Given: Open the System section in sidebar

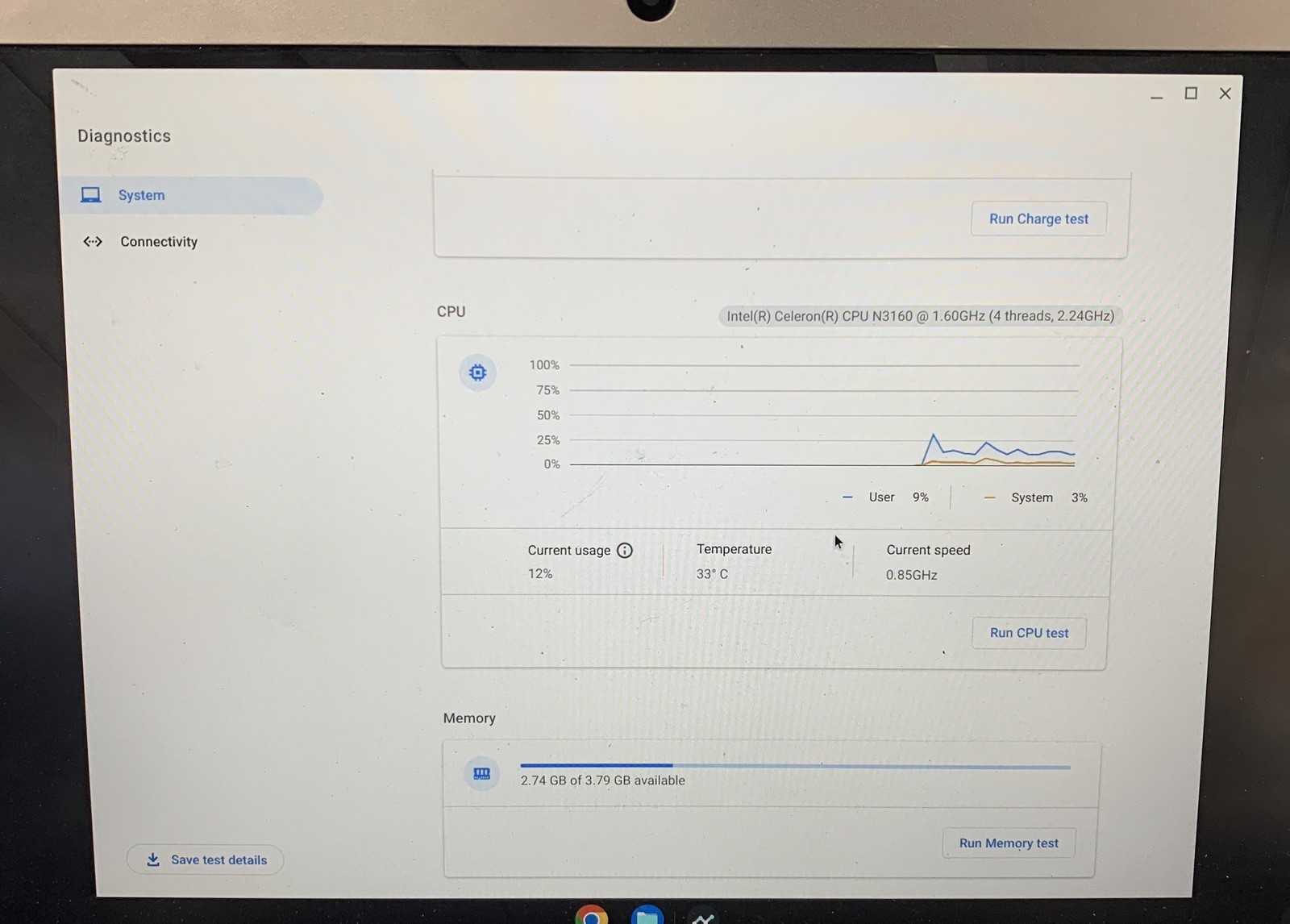Looking at the screenshot, I should click(193, 195).
